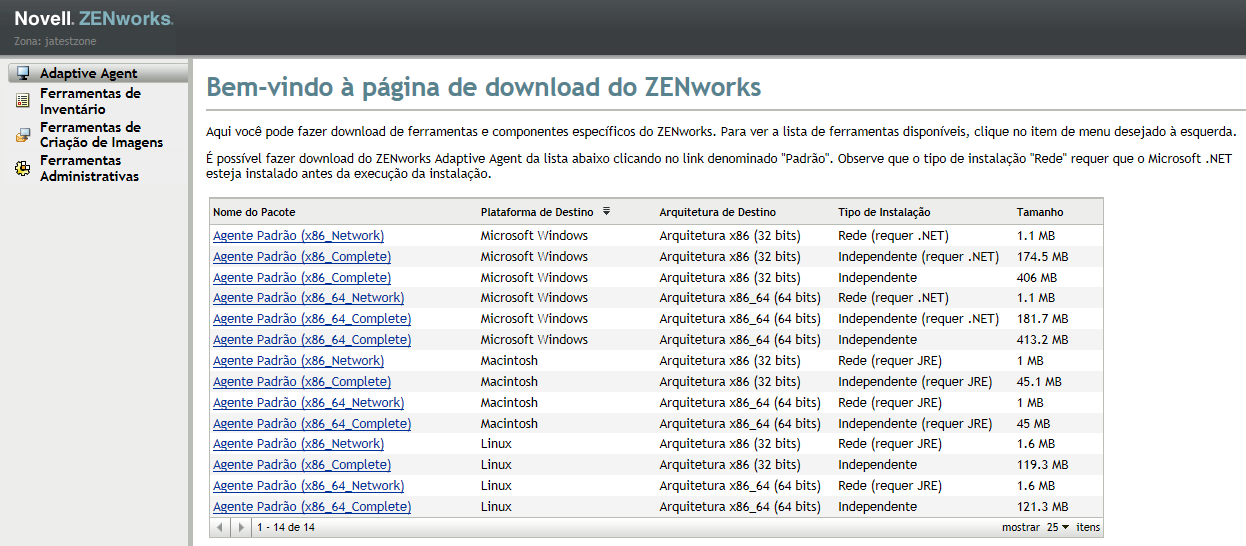
Task: Click the Ferramentas de Inventário list icon
Action: tap(22, 101)
